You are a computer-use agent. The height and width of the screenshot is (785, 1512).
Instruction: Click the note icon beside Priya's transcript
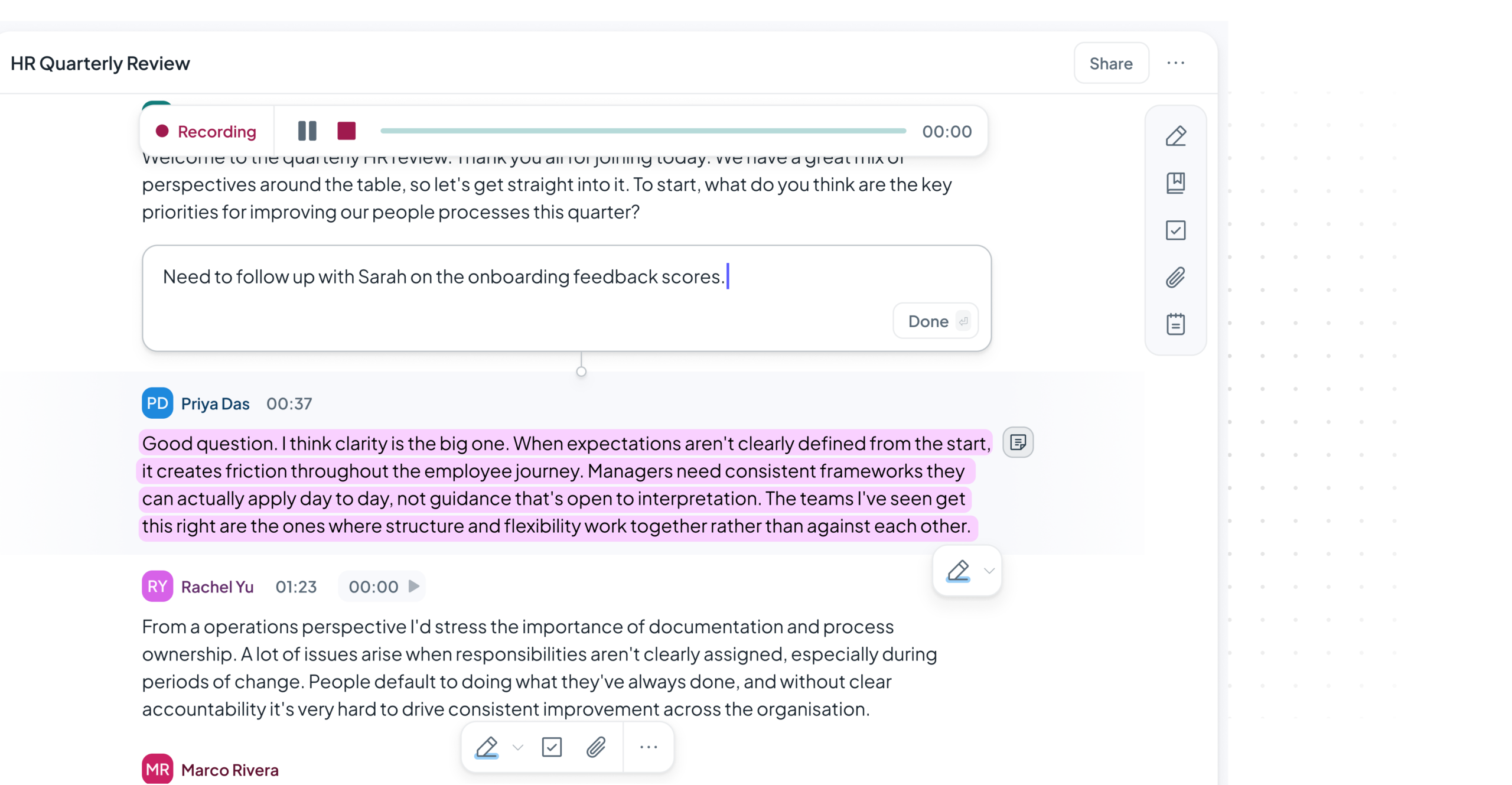click(1018, 442)
